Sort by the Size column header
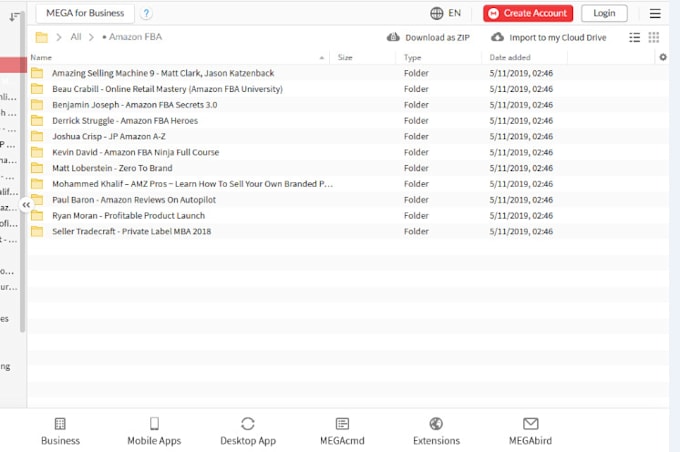This screenshot has width=680, height=452. coord(345,57)
